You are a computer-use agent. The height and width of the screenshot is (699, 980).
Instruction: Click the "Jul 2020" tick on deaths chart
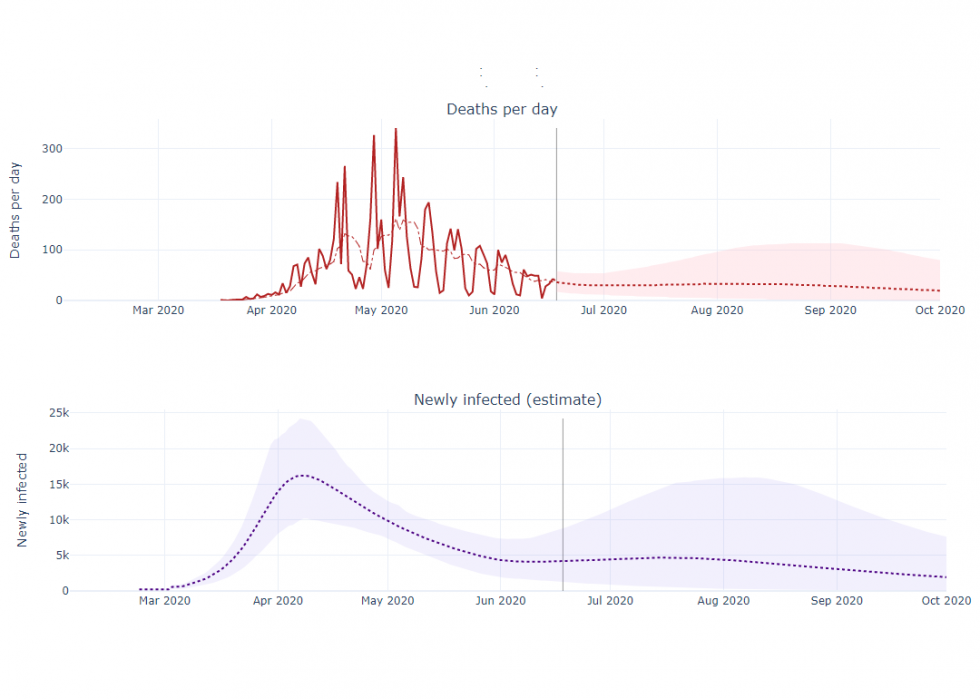point(604,310)
